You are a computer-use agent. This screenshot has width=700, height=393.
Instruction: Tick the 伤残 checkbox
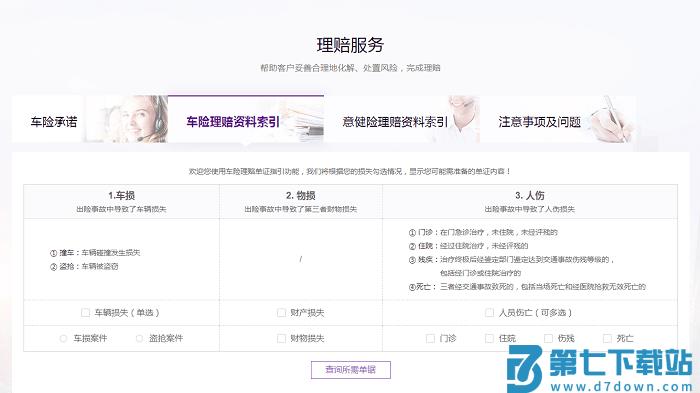pyautogui.click(x=548, y=339)
